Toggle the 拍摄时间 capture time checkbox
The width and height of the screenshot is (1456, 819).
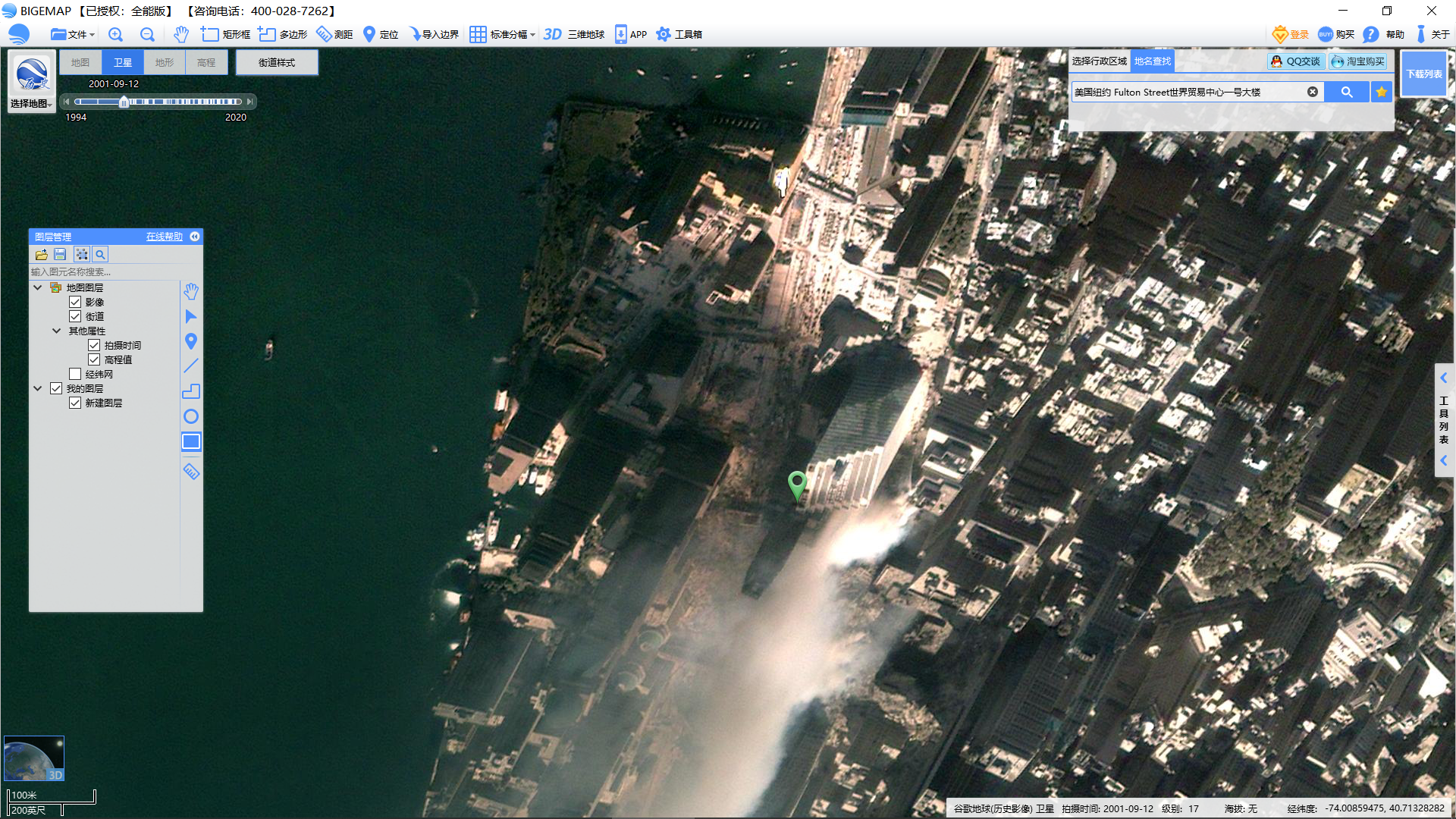point(94,345)
